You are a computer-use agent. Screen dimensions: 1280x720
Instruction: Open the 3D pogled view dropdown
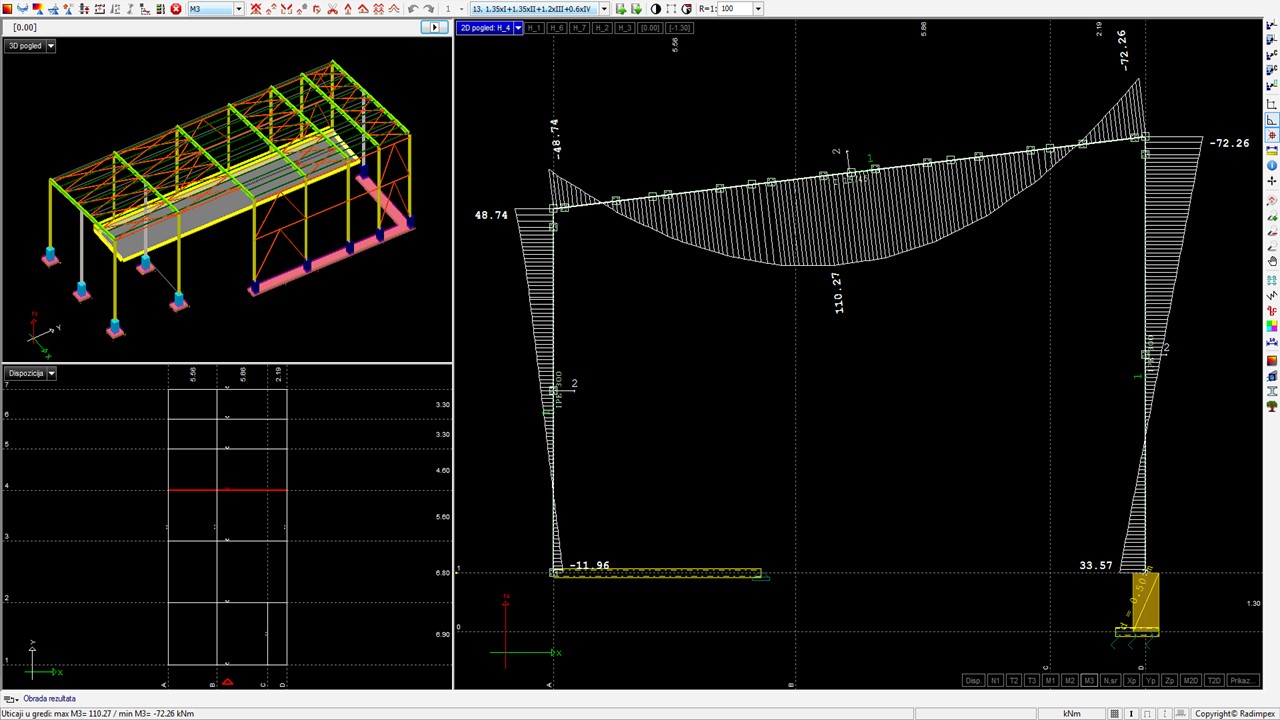coord(51,46)
